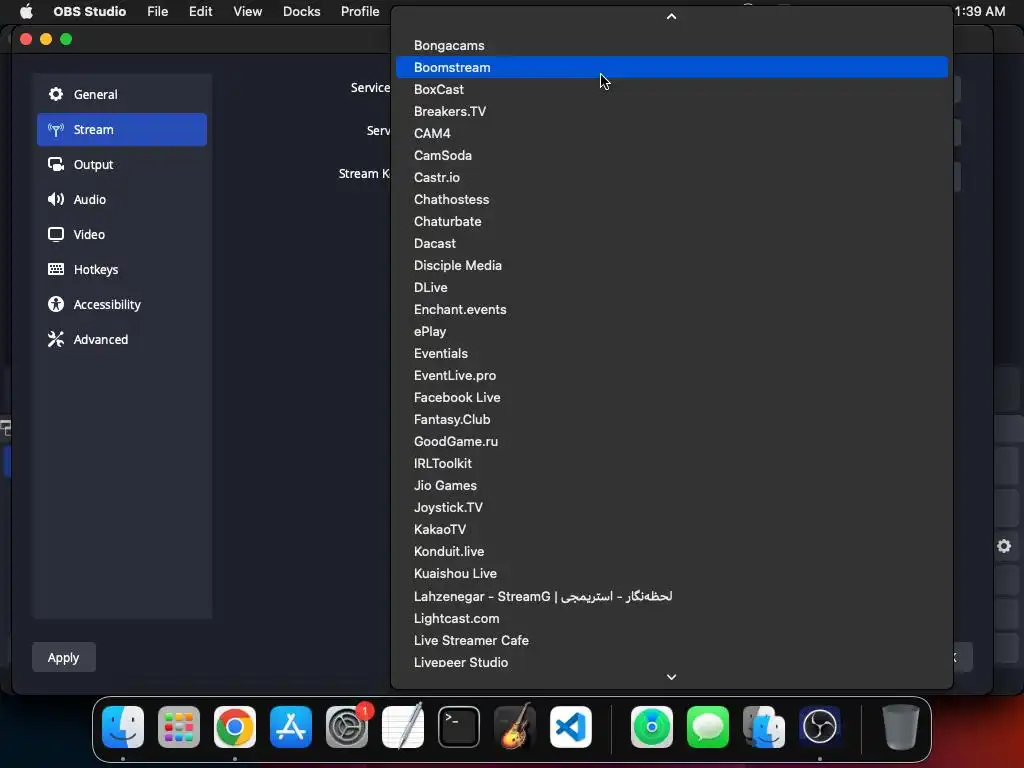Open the Hotkeys settings section
Viewport: 1024px width, 768px height.
(x=121, y=270)
